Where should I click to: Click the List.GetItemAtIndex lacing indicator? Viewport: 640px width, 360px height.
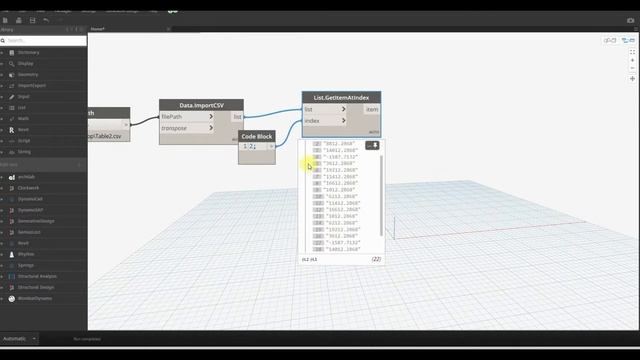click(x=374, y=132)
